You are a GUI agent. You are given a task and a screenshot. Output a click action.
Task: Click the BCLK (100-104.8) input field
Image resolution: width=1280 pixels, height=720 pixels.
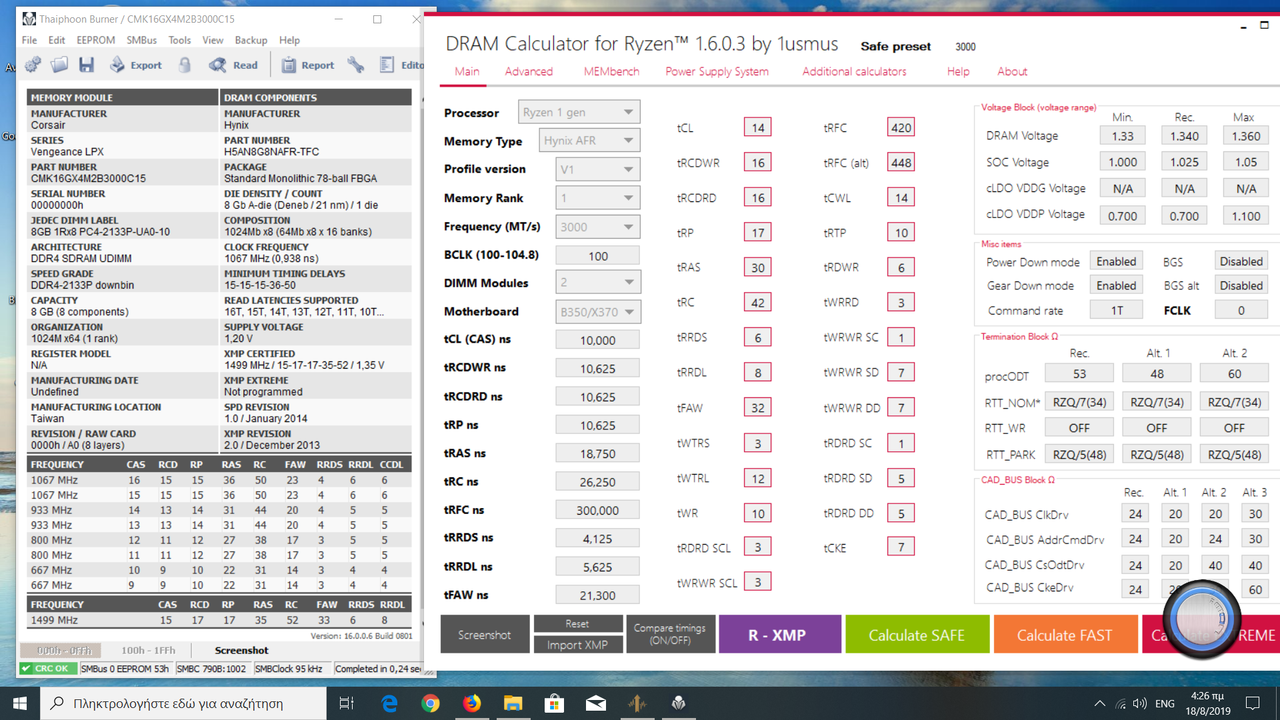[598, 255]
